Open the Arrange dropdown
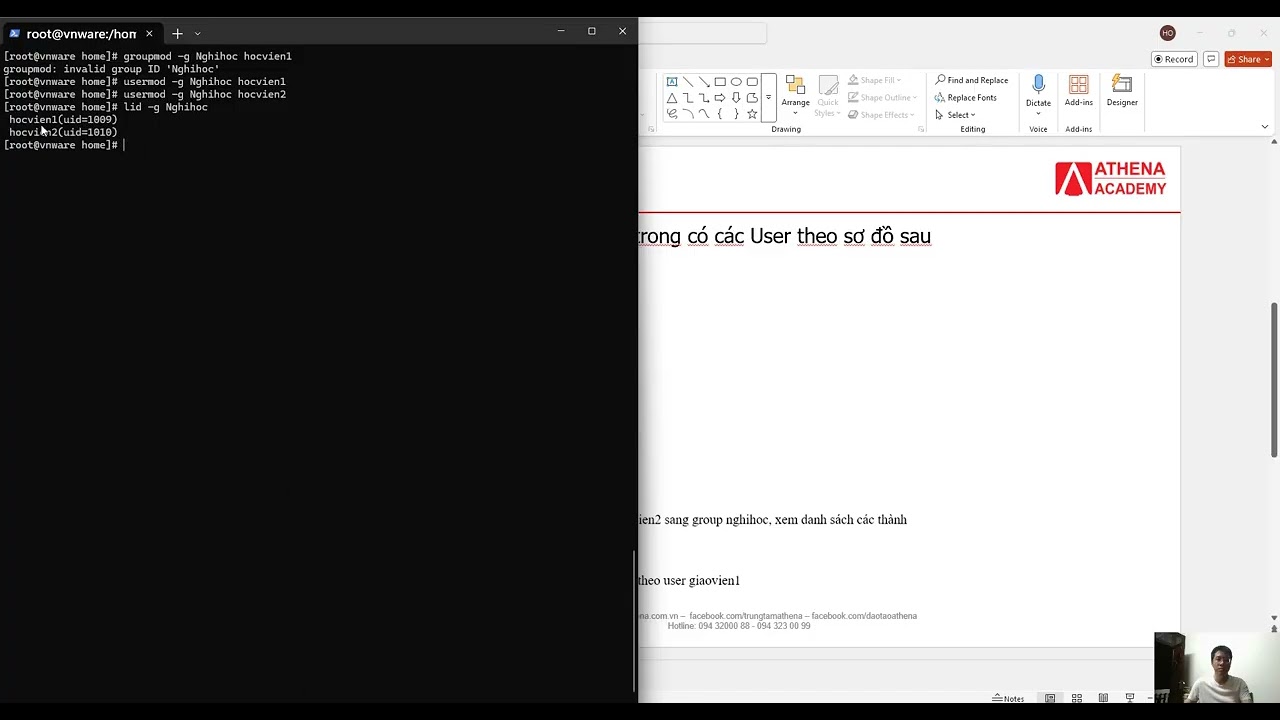 (796, 95)
